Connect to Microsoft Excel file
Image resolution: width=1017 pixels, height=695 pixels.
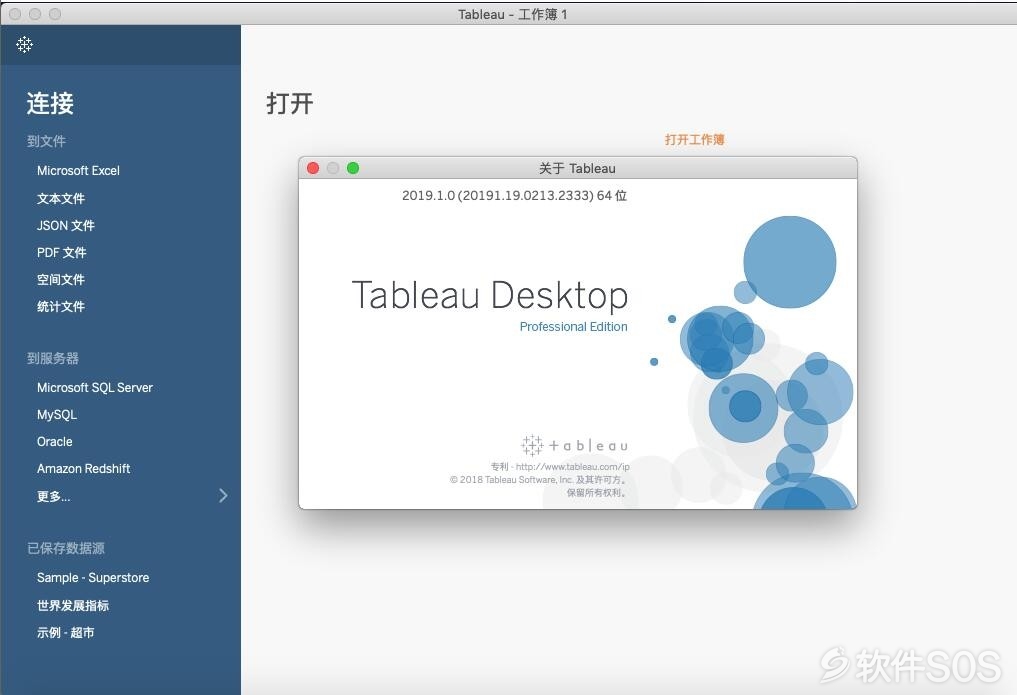click(78, 171)
